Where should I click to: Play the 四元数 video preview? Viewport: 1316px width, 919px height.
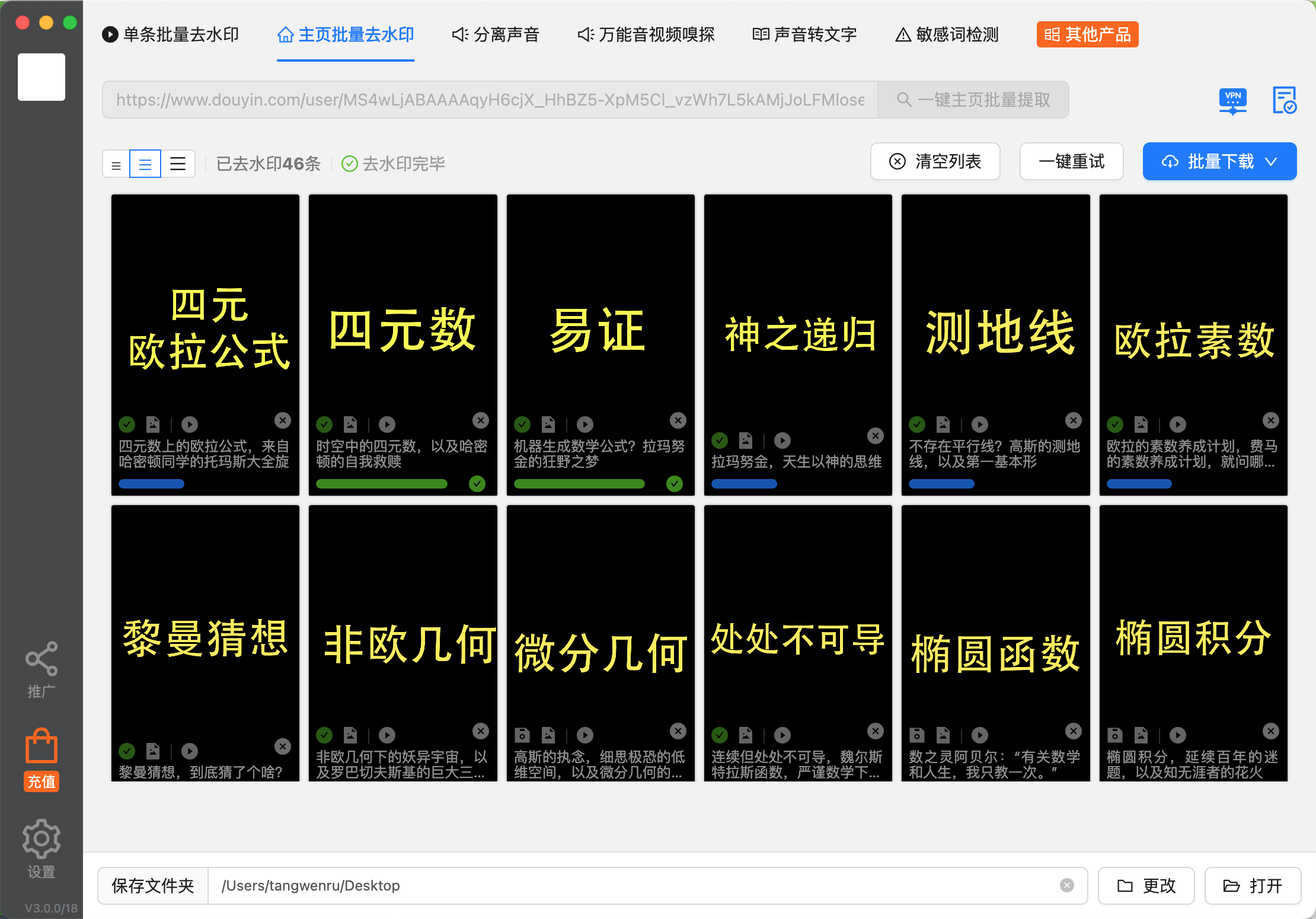coord(387,425)
